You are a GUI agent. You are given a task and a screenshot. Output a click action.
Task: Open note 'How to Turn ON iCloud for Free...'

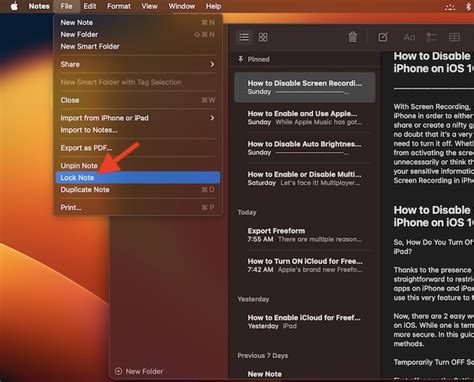pos(304,265)
